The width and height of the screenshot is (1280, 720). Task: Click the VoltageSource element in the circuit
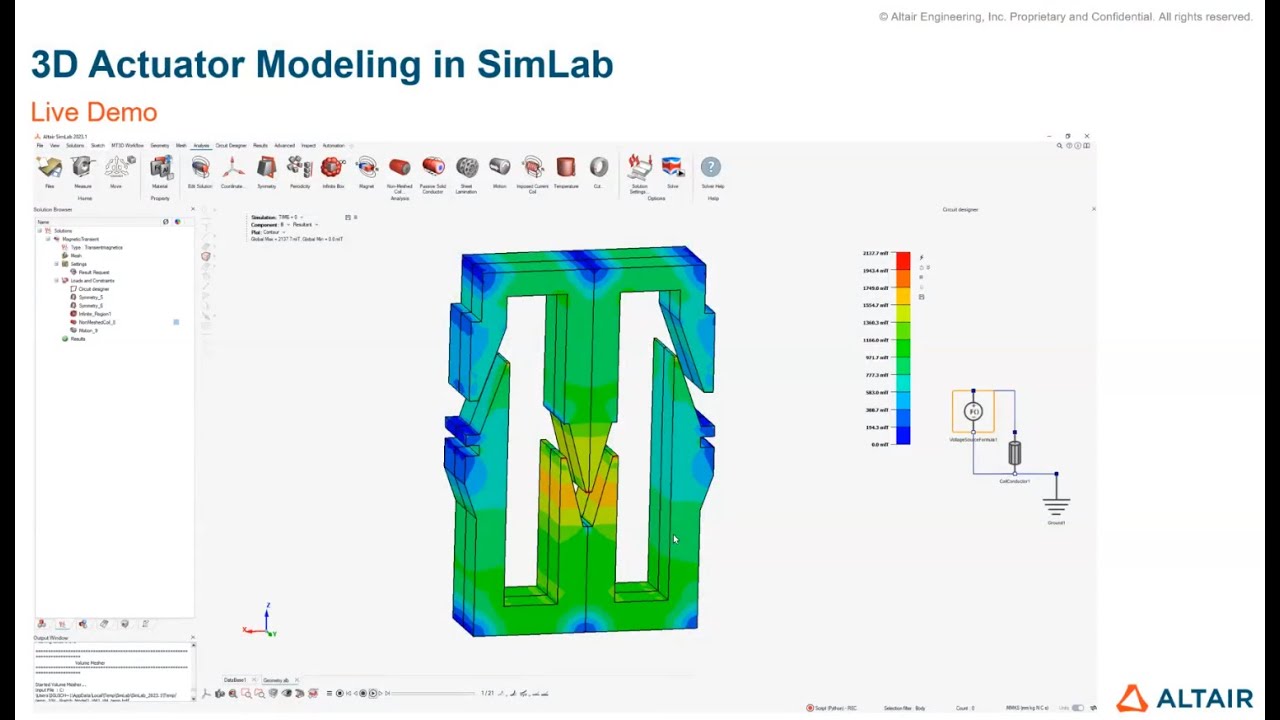pyautogui.click(x=973, y=411)
